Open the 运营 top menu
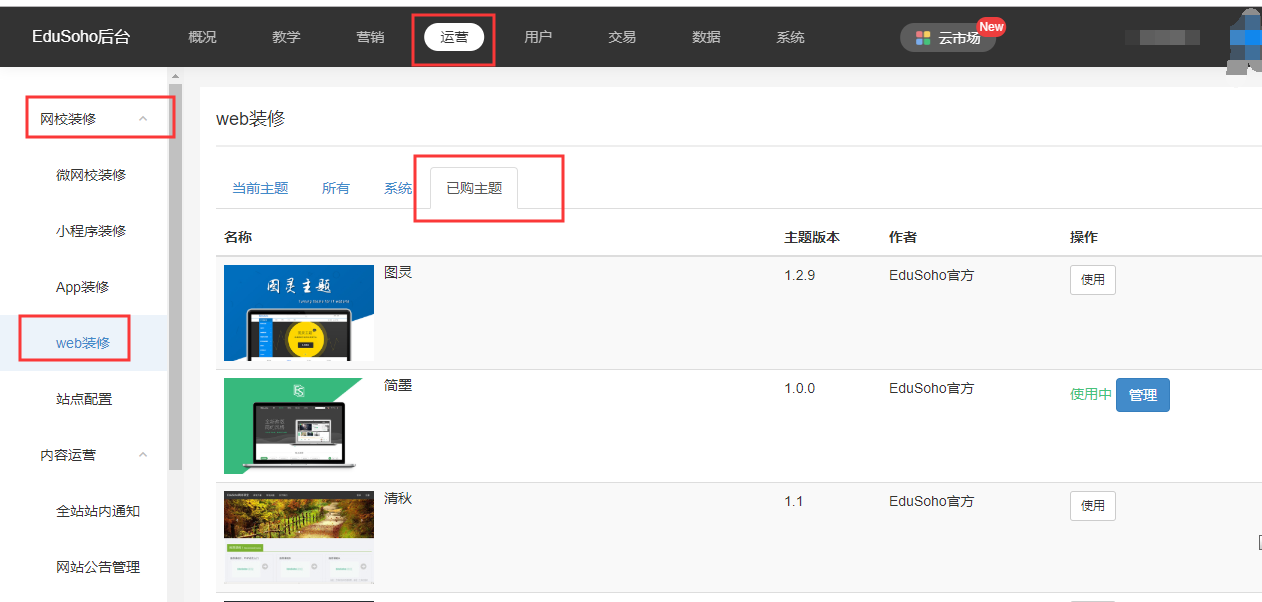Screen dimensions: 1262x602 coord(454,37)
